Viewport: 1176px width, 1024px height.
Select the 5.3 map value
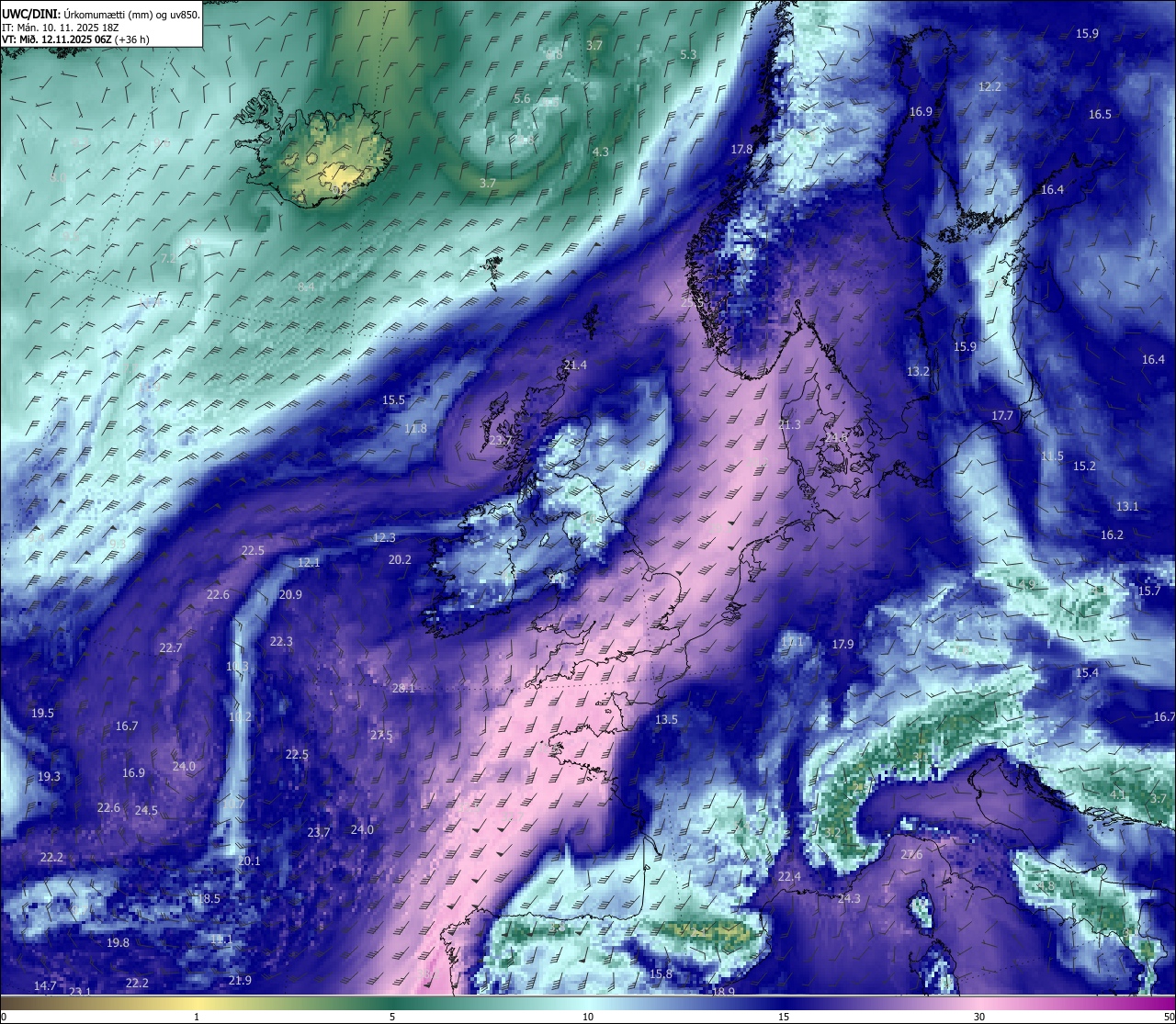click(688, 54)
